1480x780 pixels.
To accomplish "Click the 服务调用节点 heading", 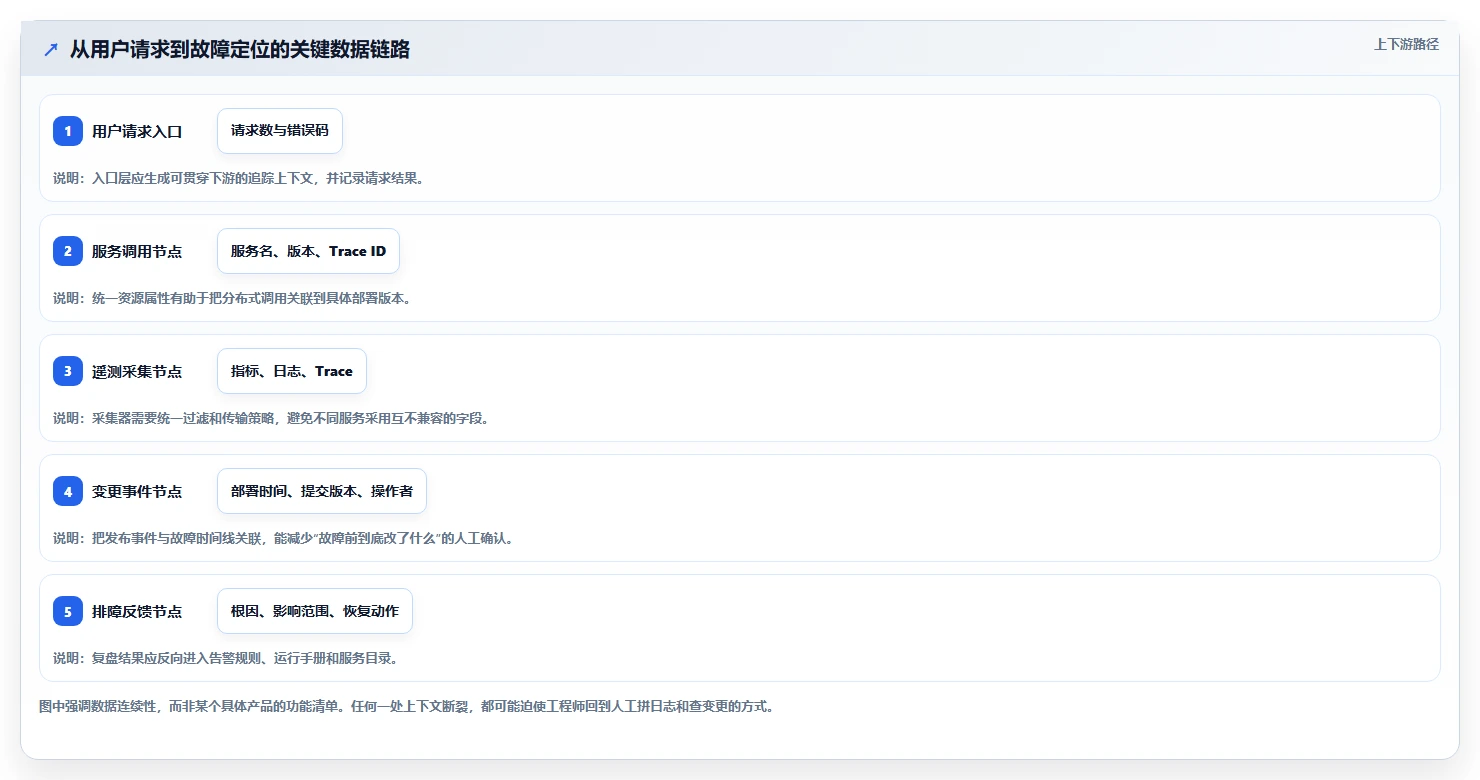I will click(137, 251).
